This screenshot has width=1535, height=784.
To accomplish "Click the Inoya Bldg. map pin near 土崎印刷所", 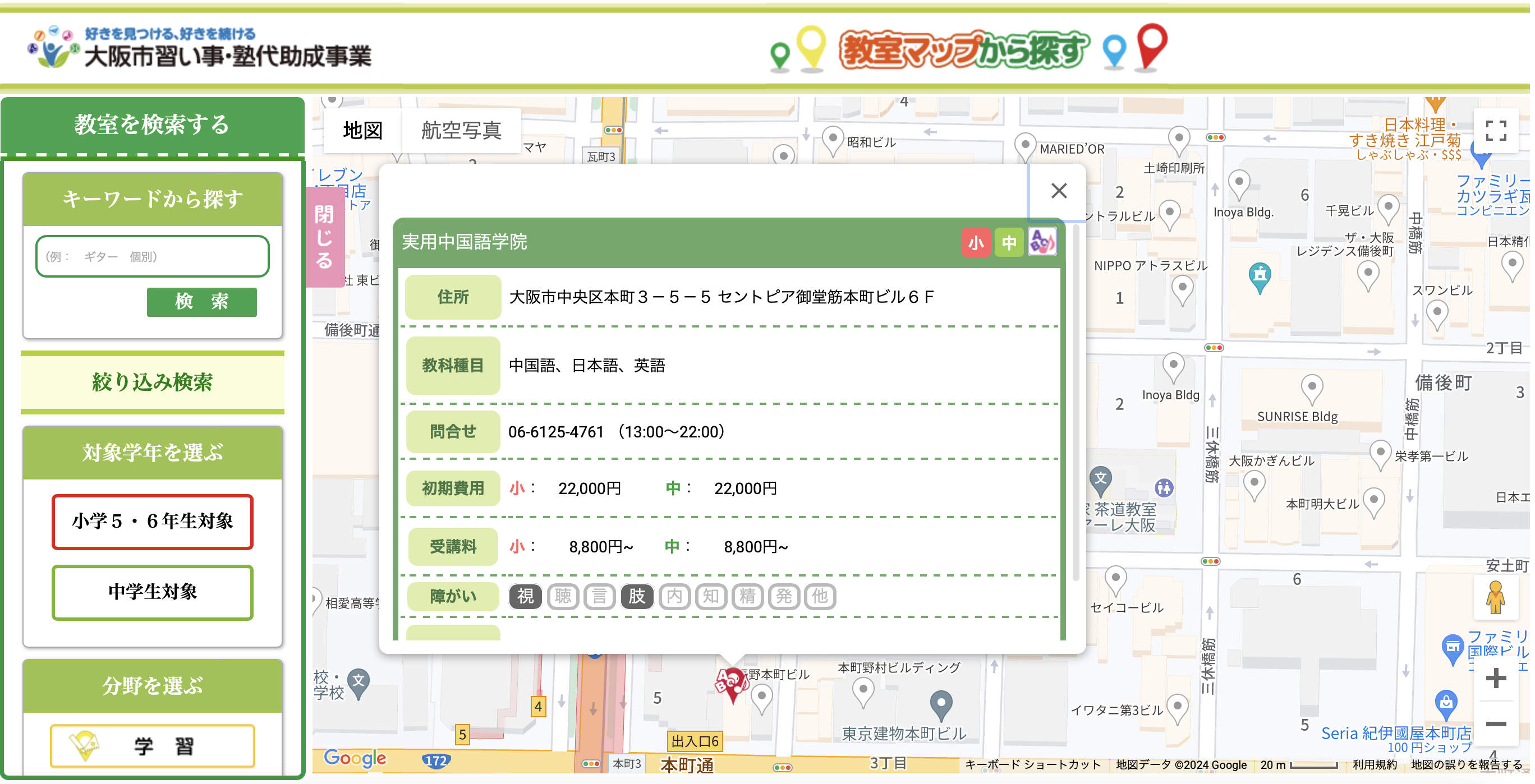I will click(x=1239, y=184).
